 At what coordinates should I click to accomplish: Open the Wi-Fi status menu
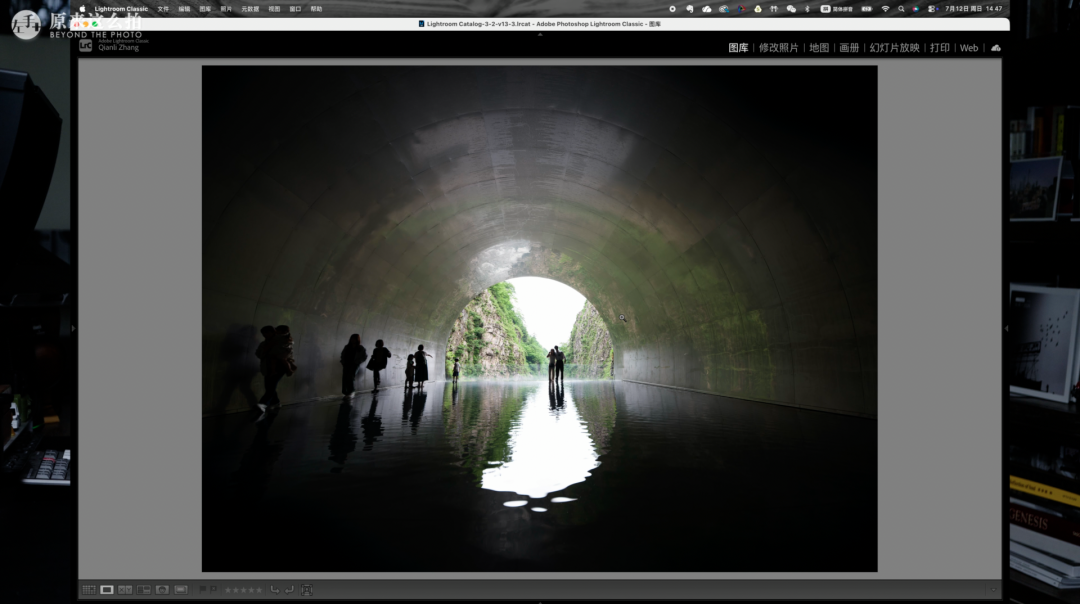885,9
